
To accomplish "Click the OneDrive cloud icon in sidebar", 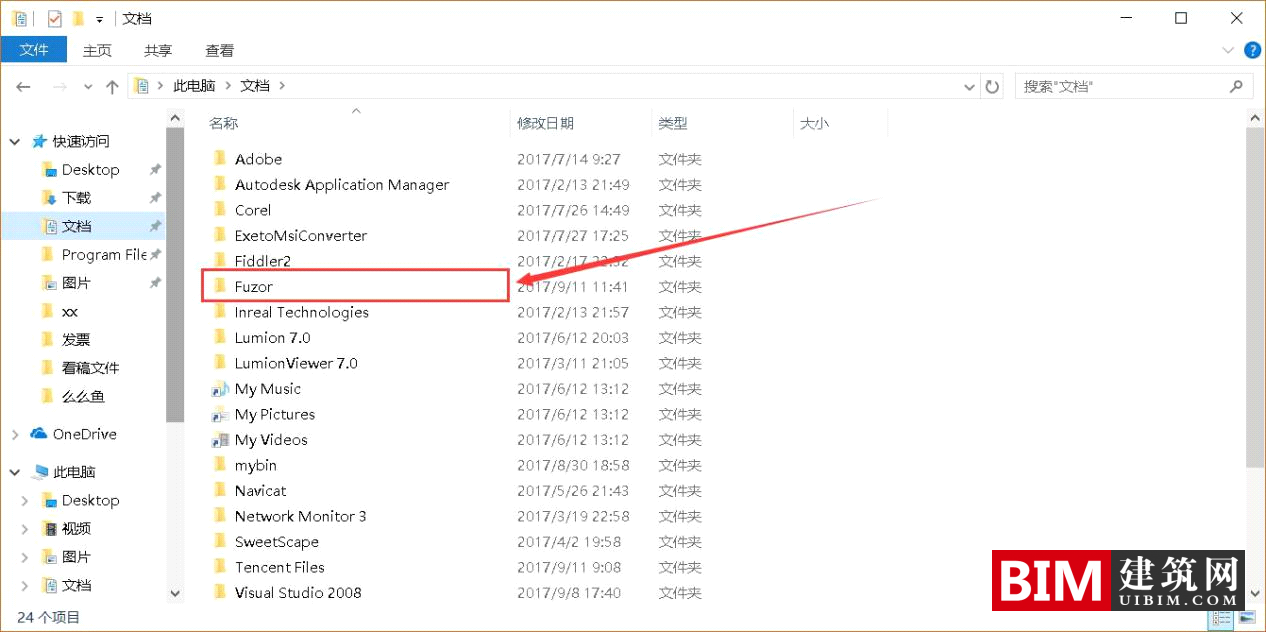I will tap(39, 434).
